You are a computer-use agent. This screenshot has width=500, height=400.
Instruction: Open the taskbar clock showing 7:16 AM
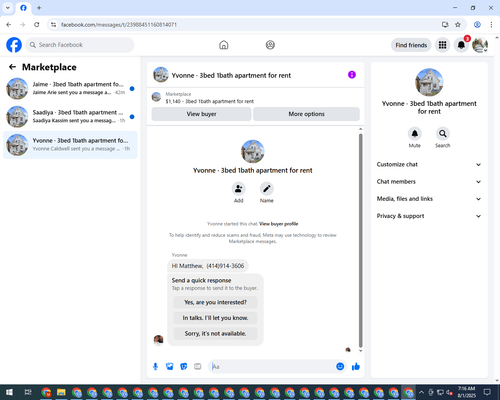click(467, 392)
